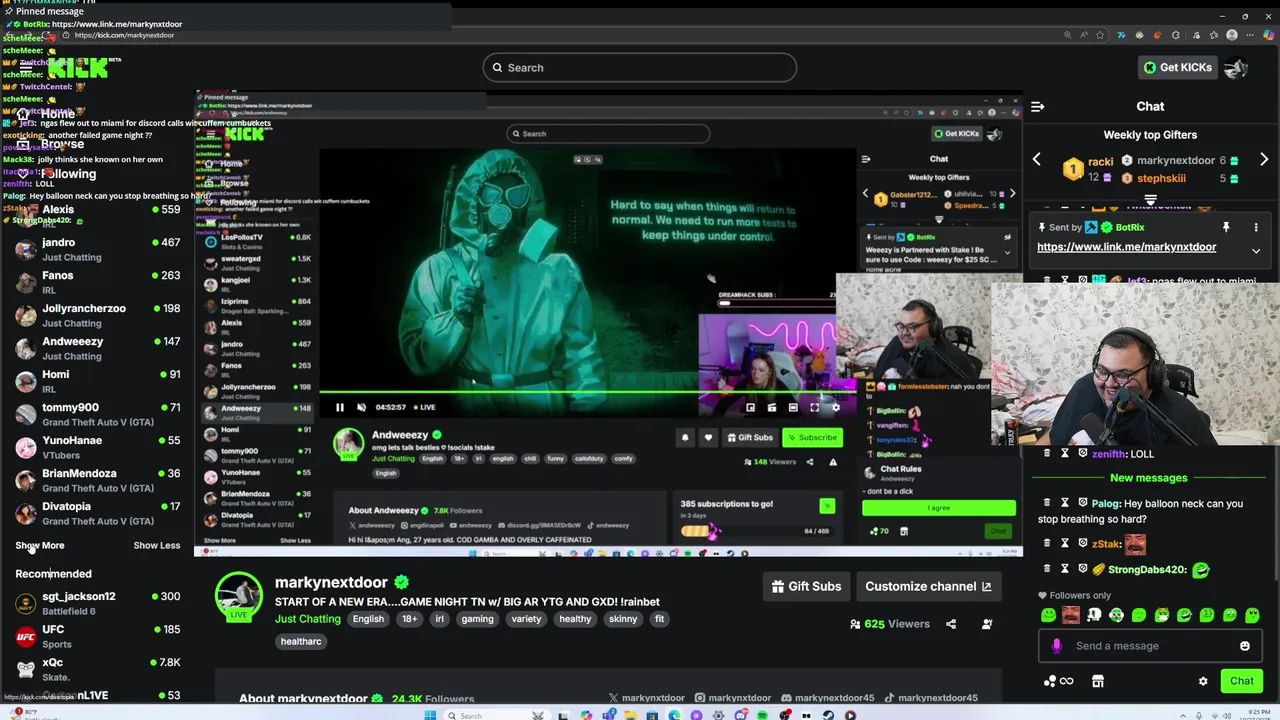This screenshot has width=1280, height=720.
Task: Insert the laughing man face quick emote
Action: pos(1071,615)
